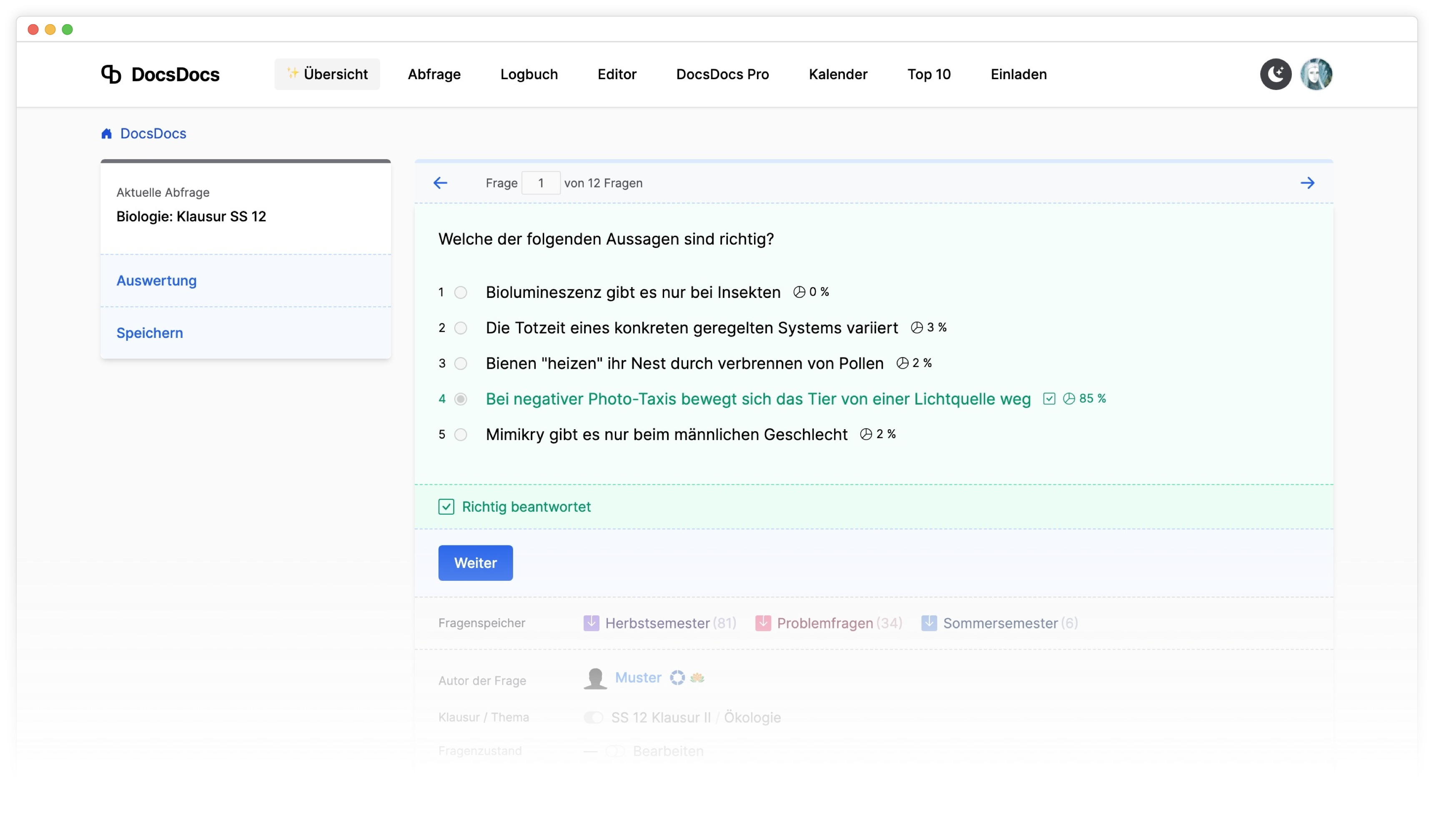
Task: Click the DocsDocs logo icon
Action: [x=111, y=74]
